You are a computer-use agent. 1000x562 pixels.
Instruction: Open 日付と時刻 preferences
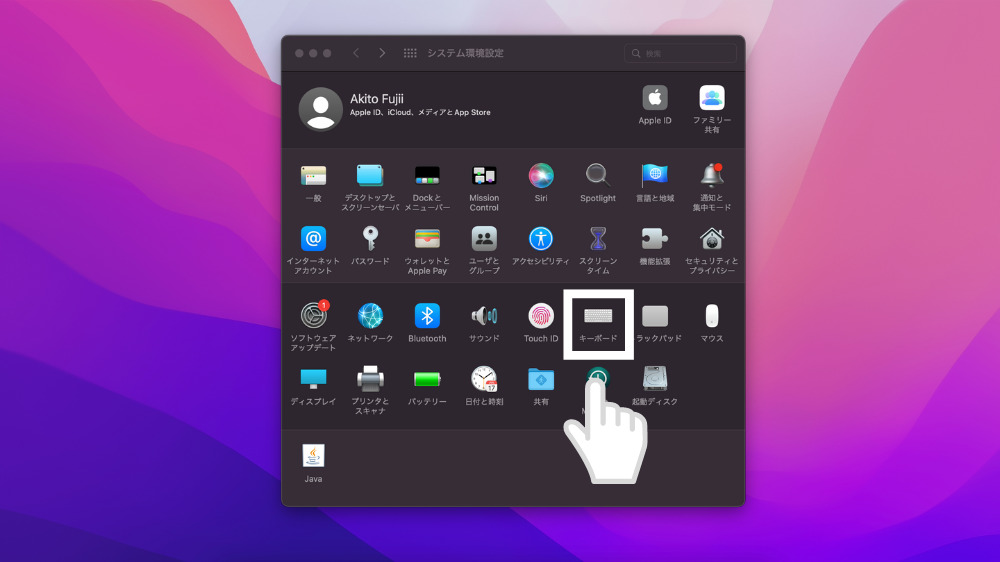(x=484, y=379)
